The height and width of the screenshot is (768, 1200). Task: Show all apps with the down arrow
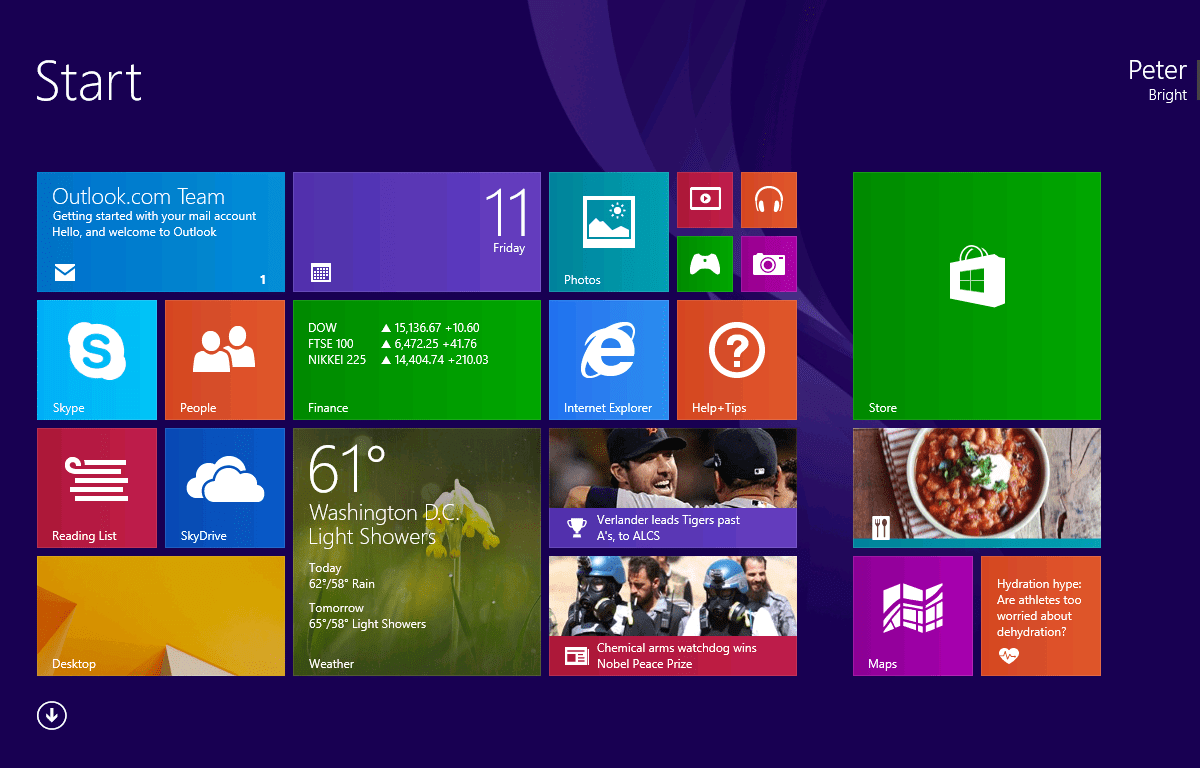coord(52,715)
